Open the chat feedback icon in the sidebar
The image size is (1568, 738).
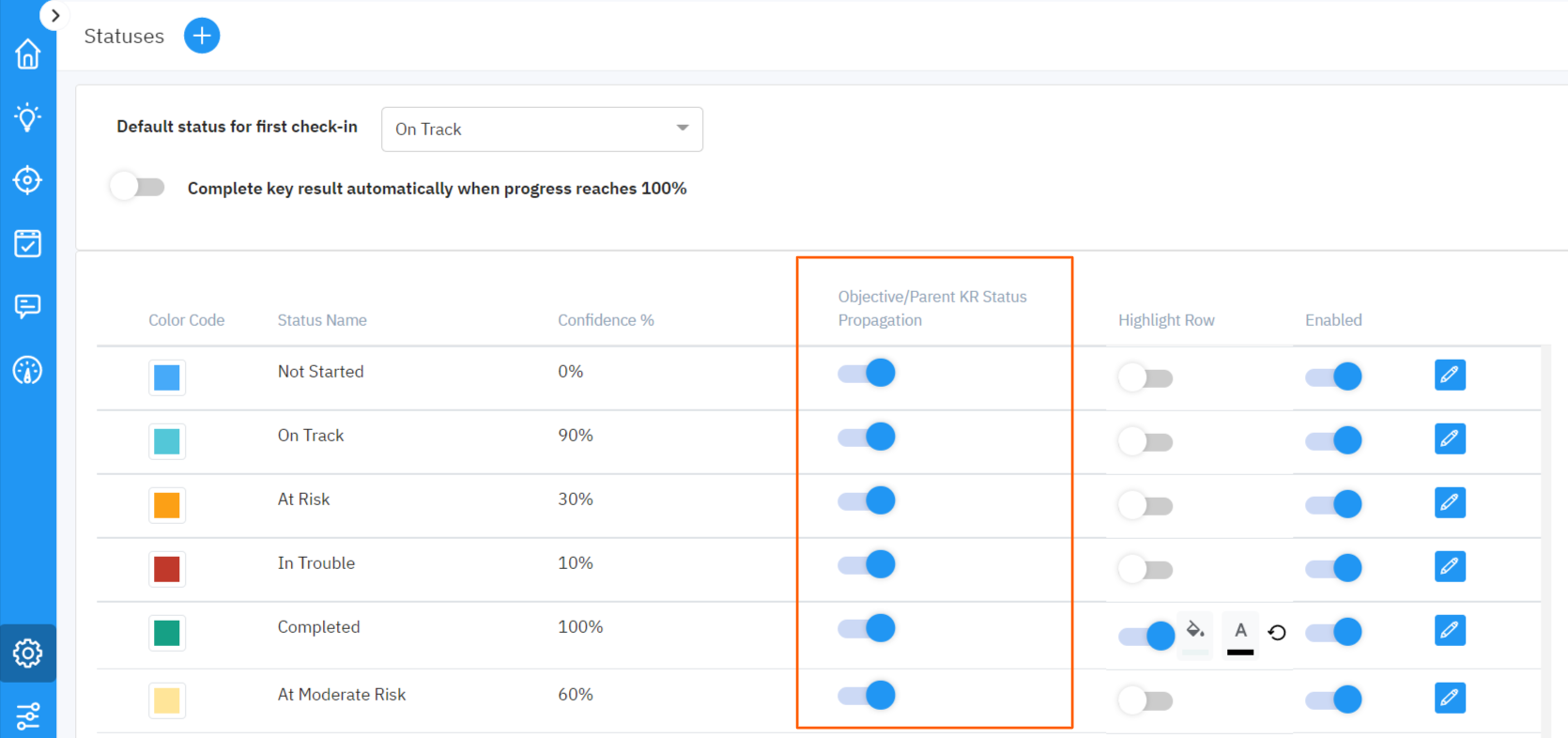27,306
